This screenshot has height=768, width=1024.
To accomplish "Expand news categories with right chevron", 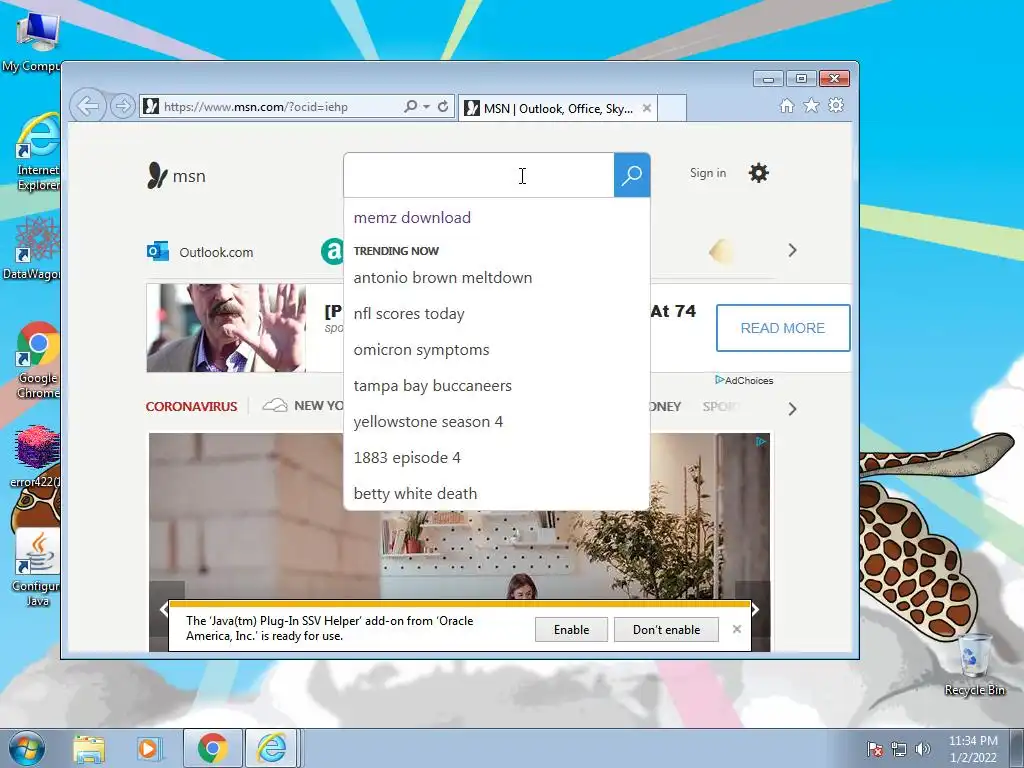I will pyautogui.click(x=792, y=409).
